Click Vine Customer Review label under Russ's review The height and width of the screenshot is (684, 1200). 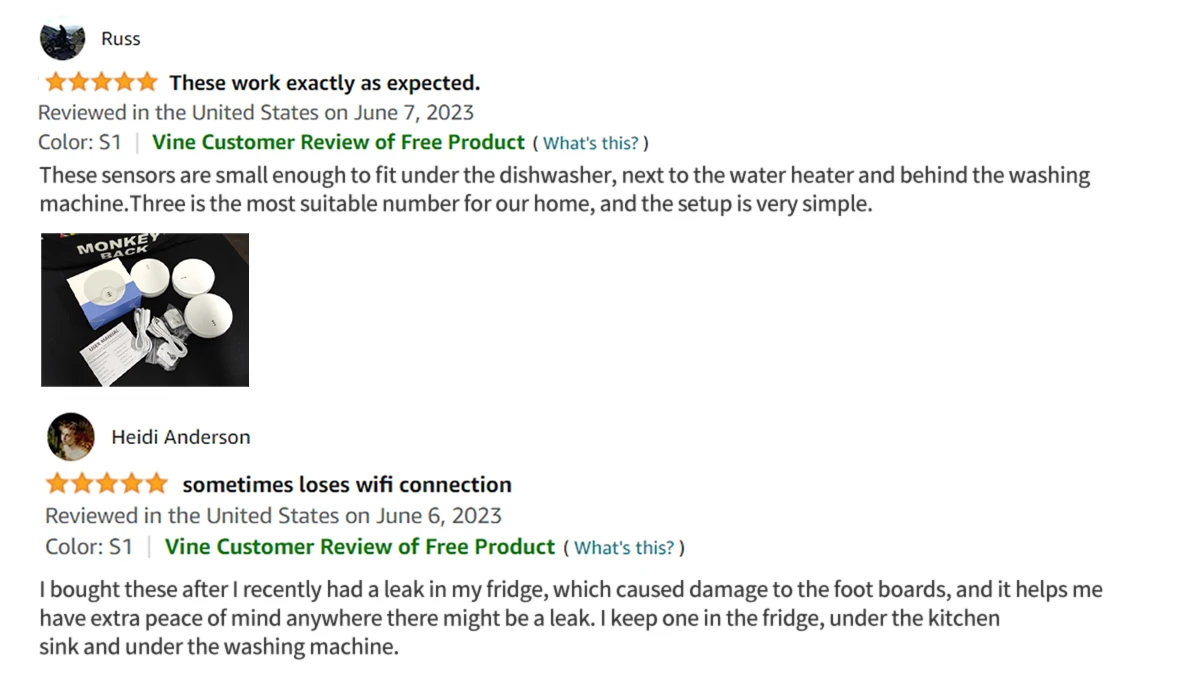(338, 142)
